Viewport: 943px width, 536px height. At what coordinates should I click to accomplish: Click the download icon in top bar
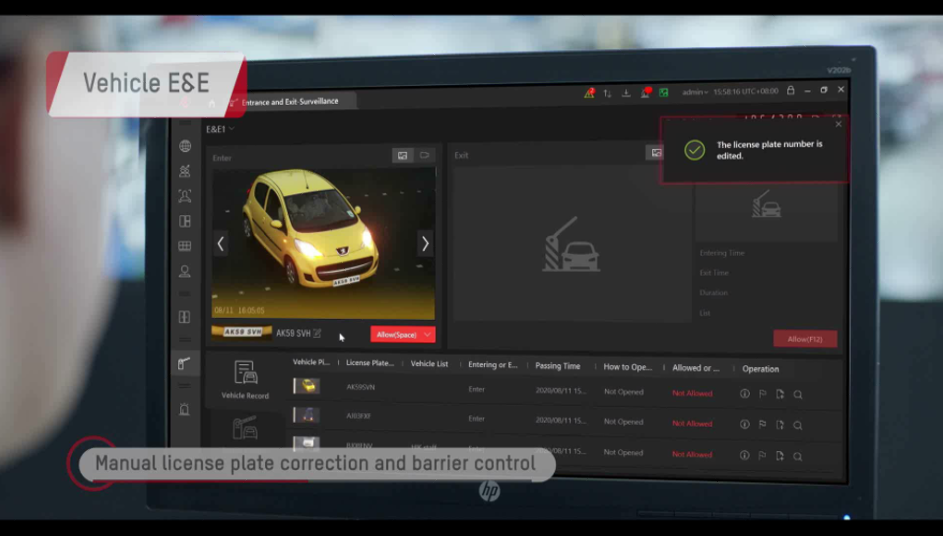626,93
